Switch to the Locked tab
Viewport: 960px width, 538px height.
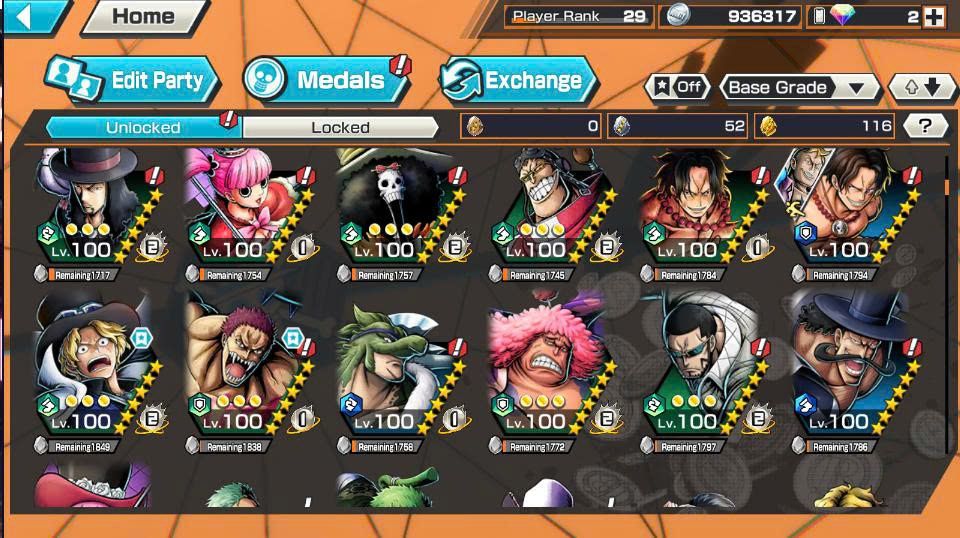[x=340, y=127]
